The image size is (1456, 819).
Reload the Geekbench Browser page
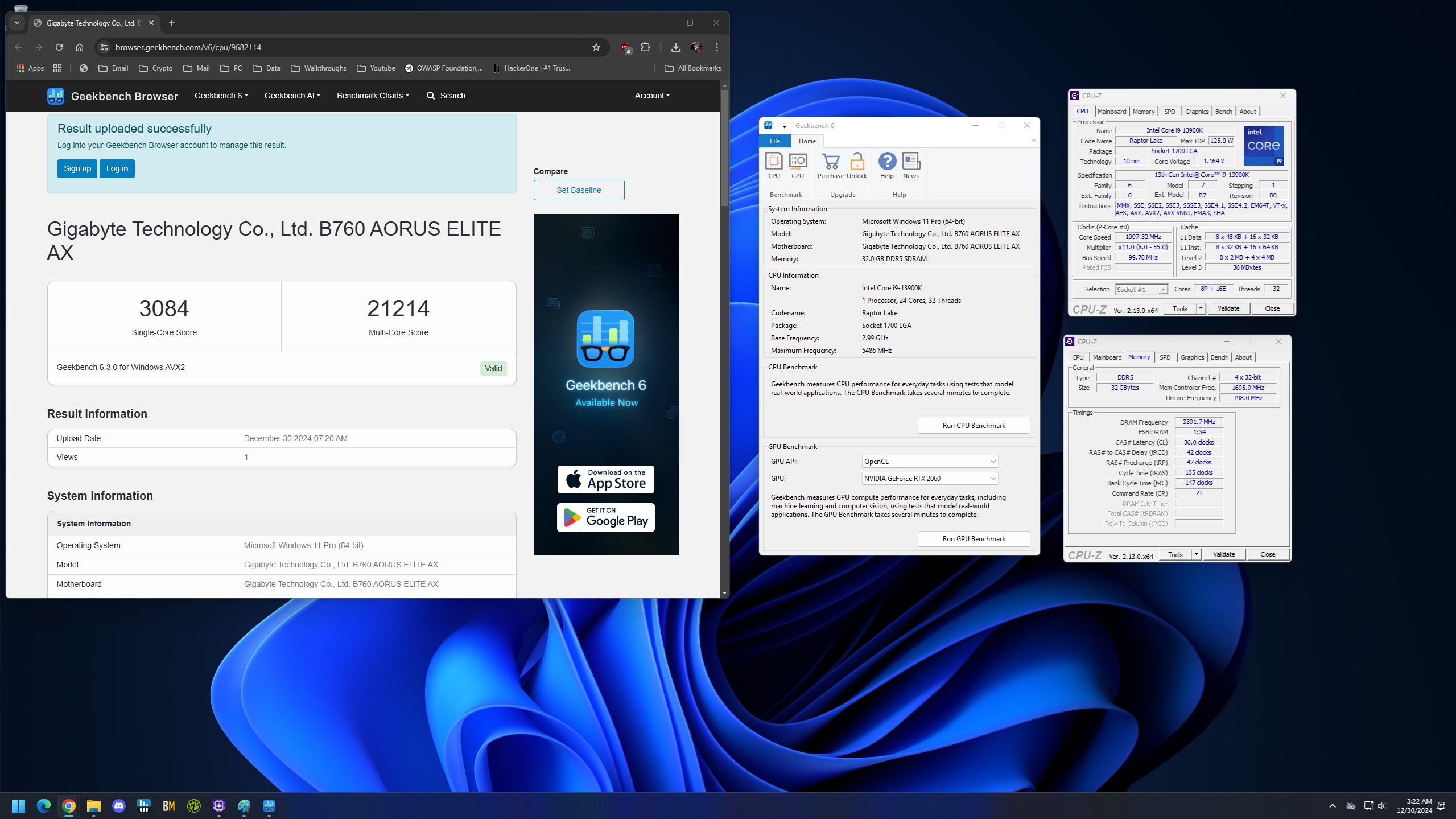coord(59,47)
